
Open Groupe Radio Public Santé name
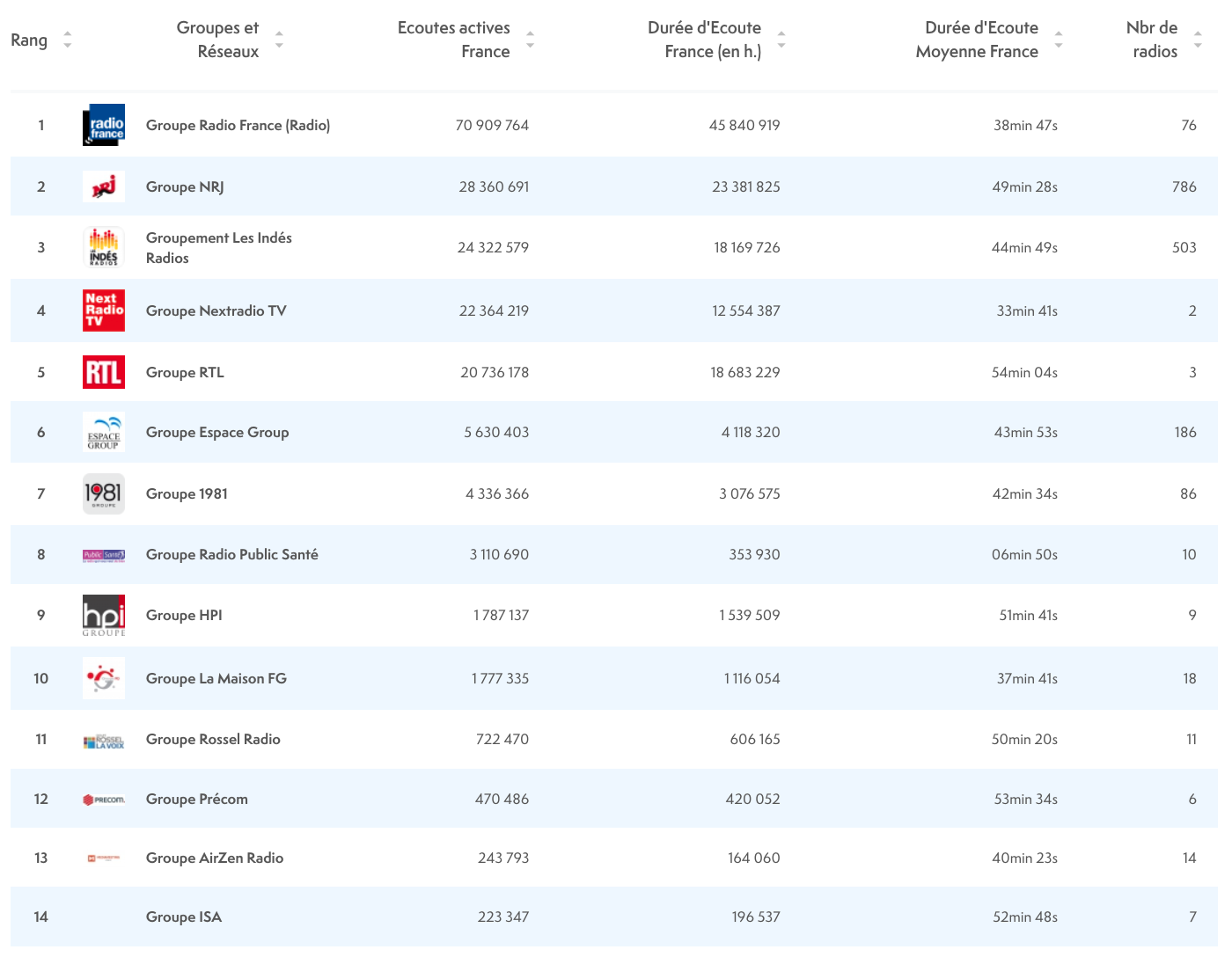[x=232, y=554]
